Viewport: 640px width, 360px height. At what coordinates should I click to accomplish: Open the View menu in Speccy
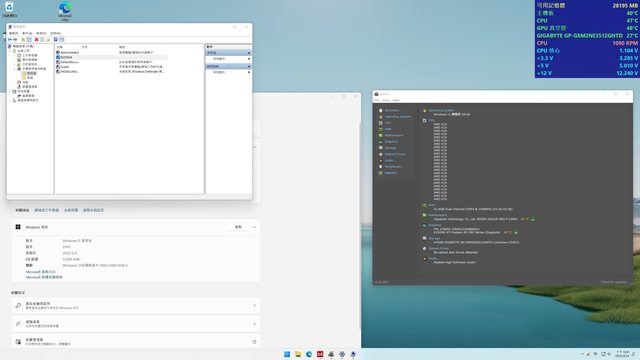click(386, 100)
